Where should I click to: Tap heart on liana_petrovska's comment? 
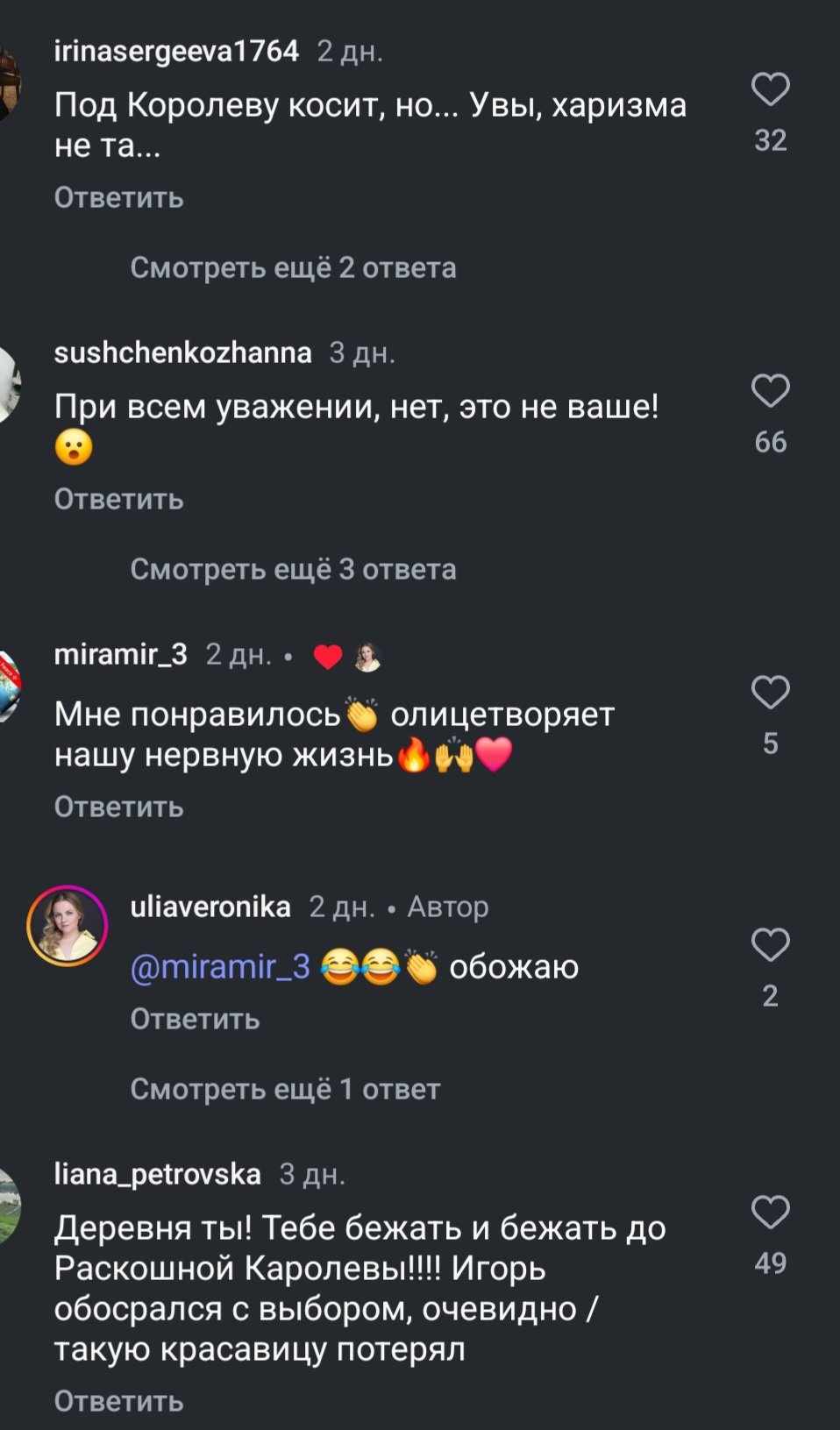[771, 1213]
